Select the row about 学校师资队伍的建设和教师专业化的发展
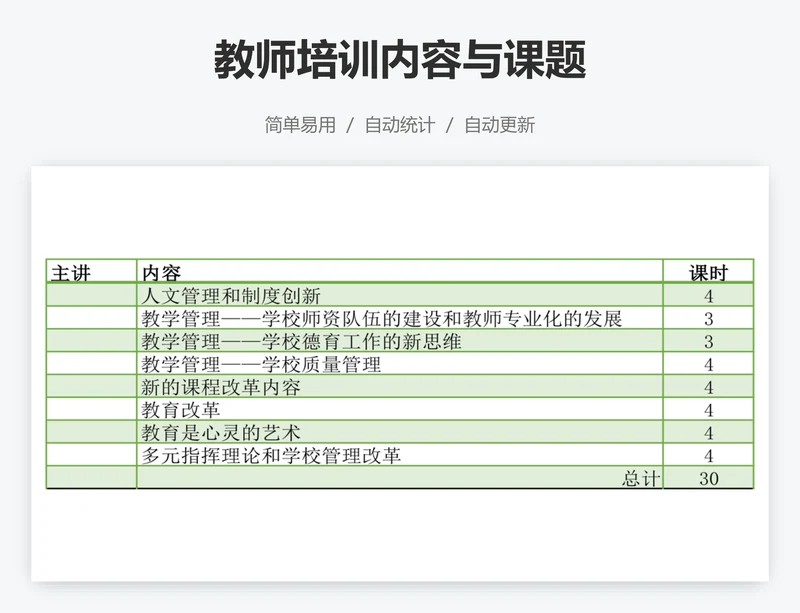This screenshot has width=800, height=613. pos(385,317)
